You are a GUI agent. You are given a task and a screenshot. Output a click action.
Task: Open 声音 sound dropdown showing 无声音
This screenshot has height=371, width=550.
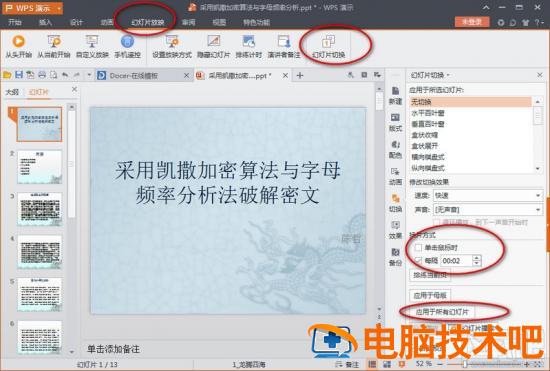pos(488,210)
